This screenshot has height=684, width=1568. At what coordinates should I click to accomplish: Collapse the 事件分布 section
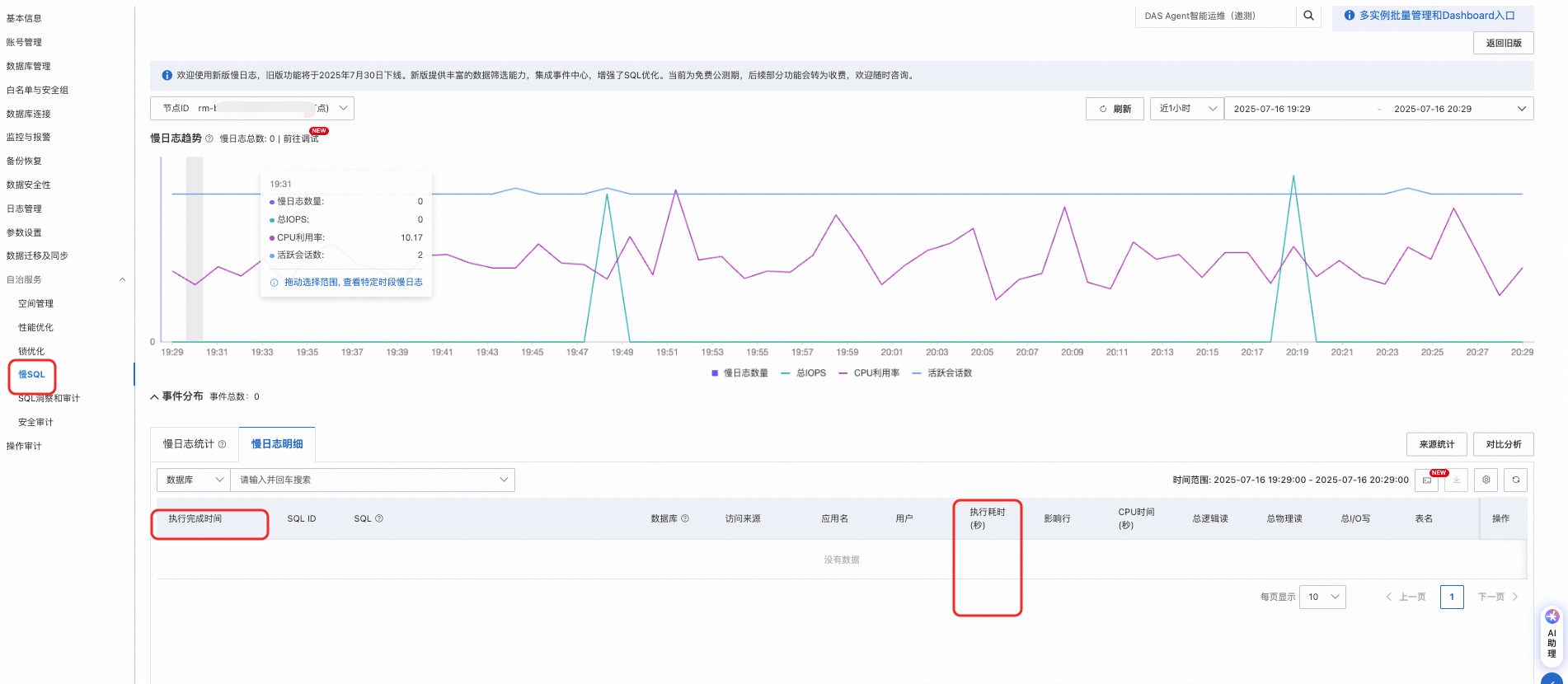tap(154, 396)
